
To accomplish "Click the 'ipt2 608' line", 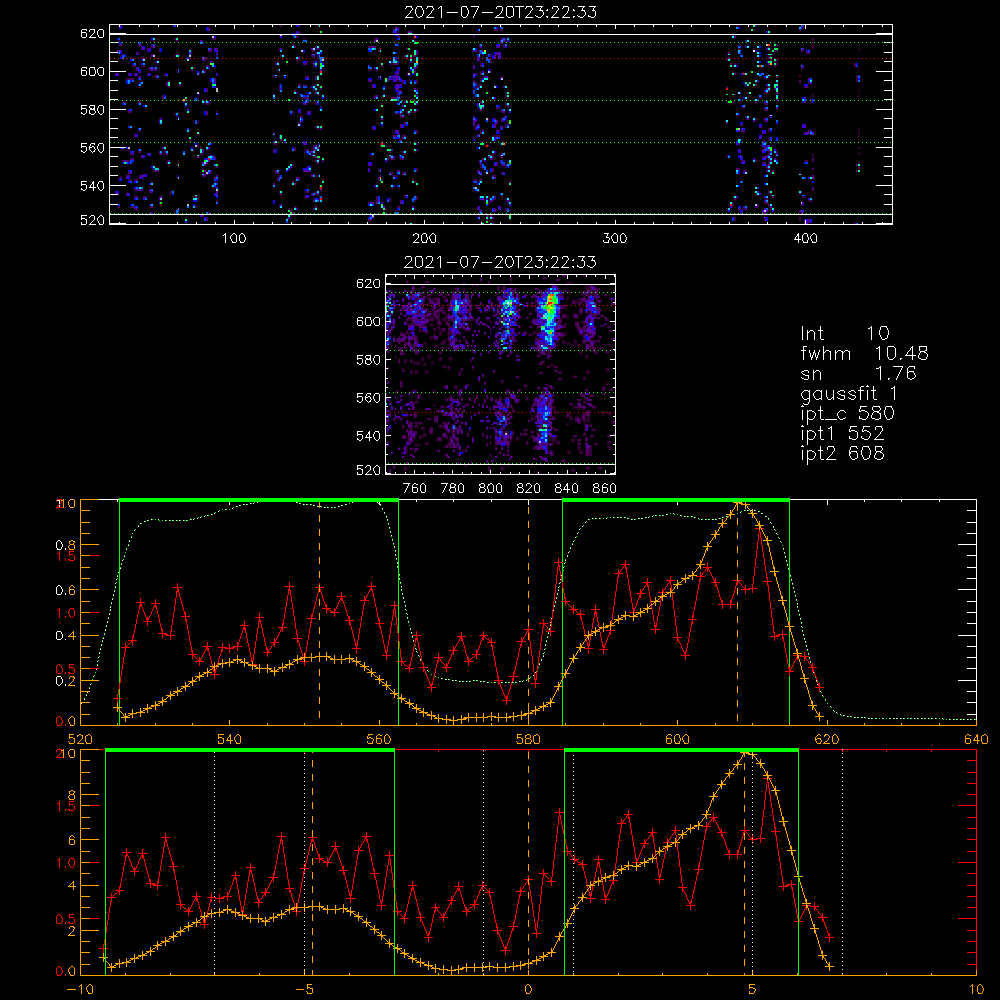I will (x=842, y=453).
